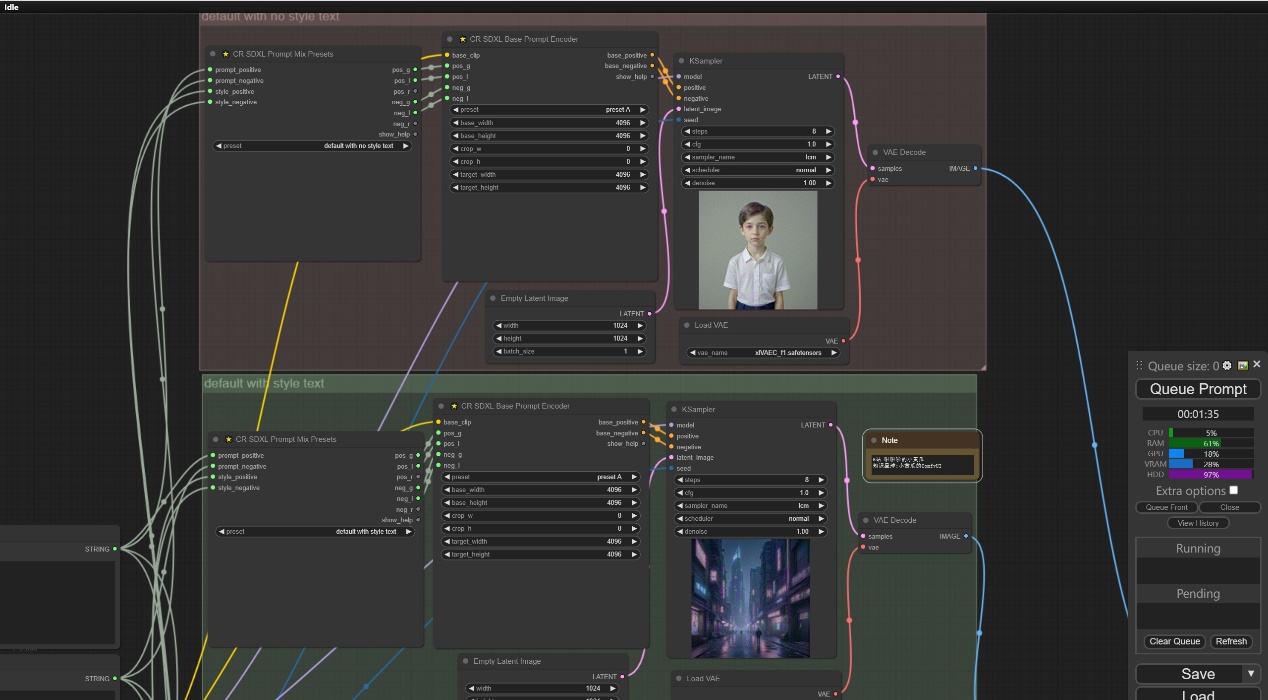The width and height of the screenshot is (1268, 700).
Task: Expand the Save button dropdown arrow
Action: (x=1250, y=674)
